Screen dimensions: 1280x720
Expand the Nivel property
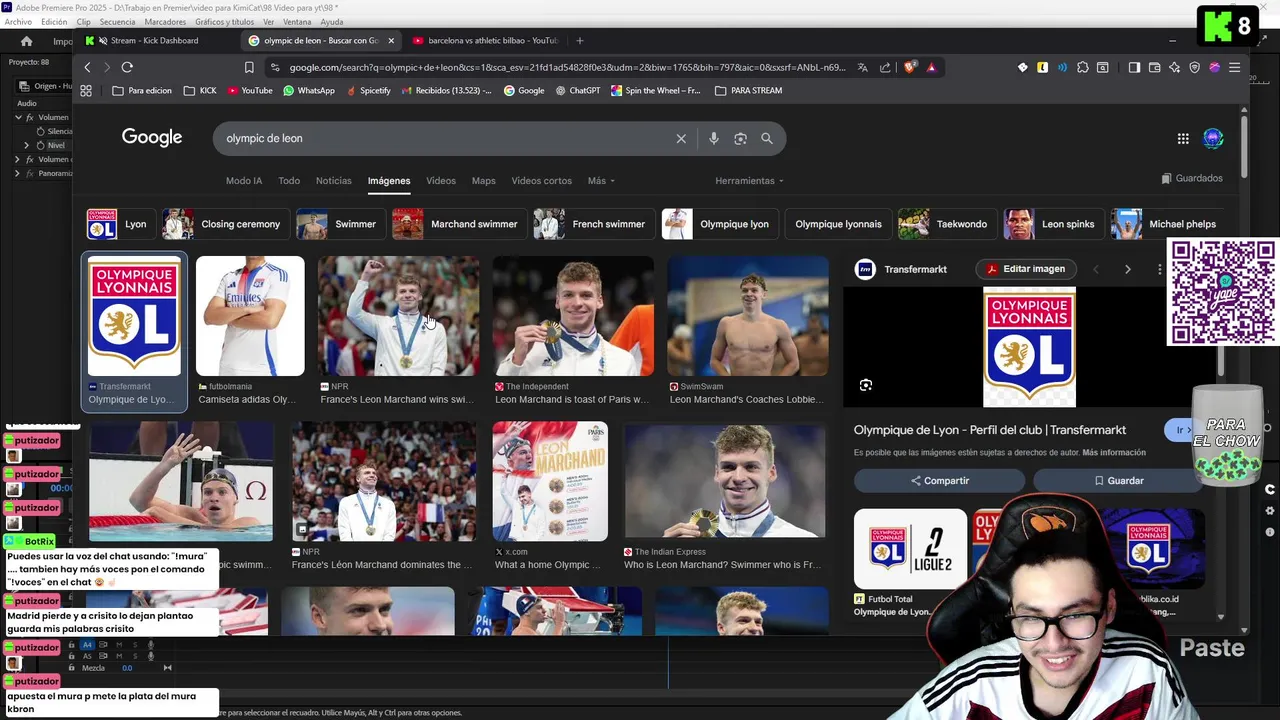coord(27,145)
